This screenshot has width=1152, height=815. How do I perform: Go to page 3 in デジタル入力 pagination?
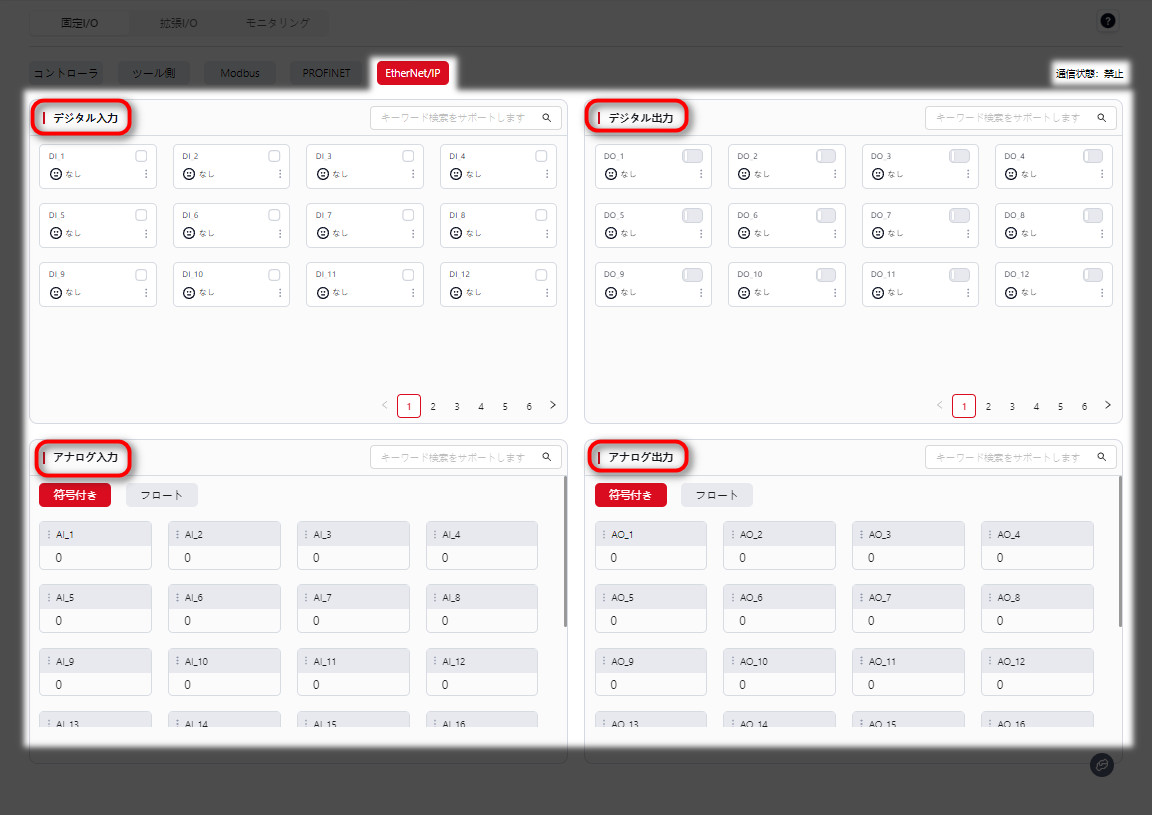(x=457, y=406)
